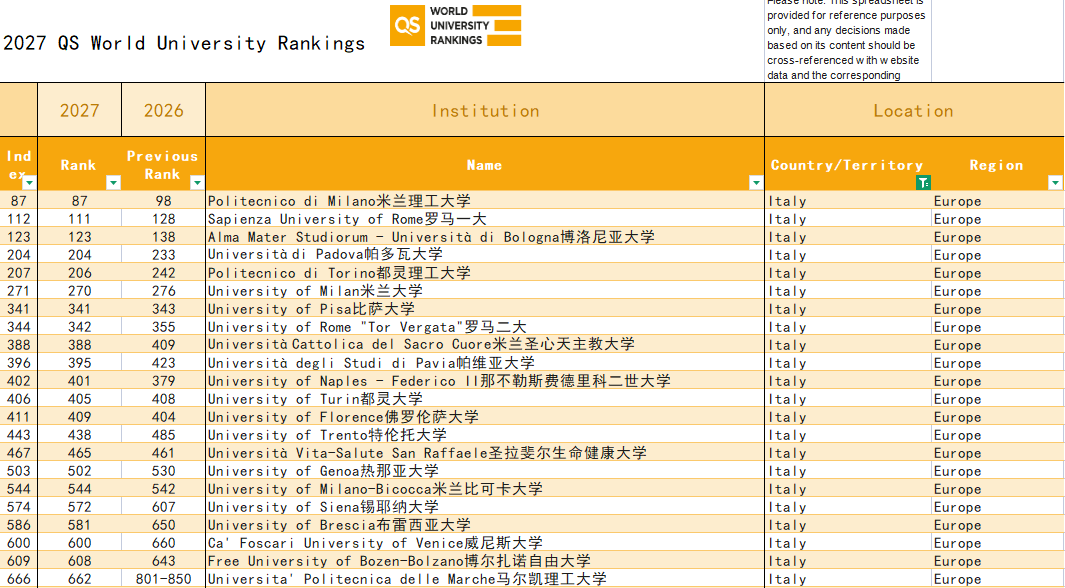Viewport: 1065px width, 588px height.
Task: Select the Università di Bologna cell
Action: [x=485, y=237]
